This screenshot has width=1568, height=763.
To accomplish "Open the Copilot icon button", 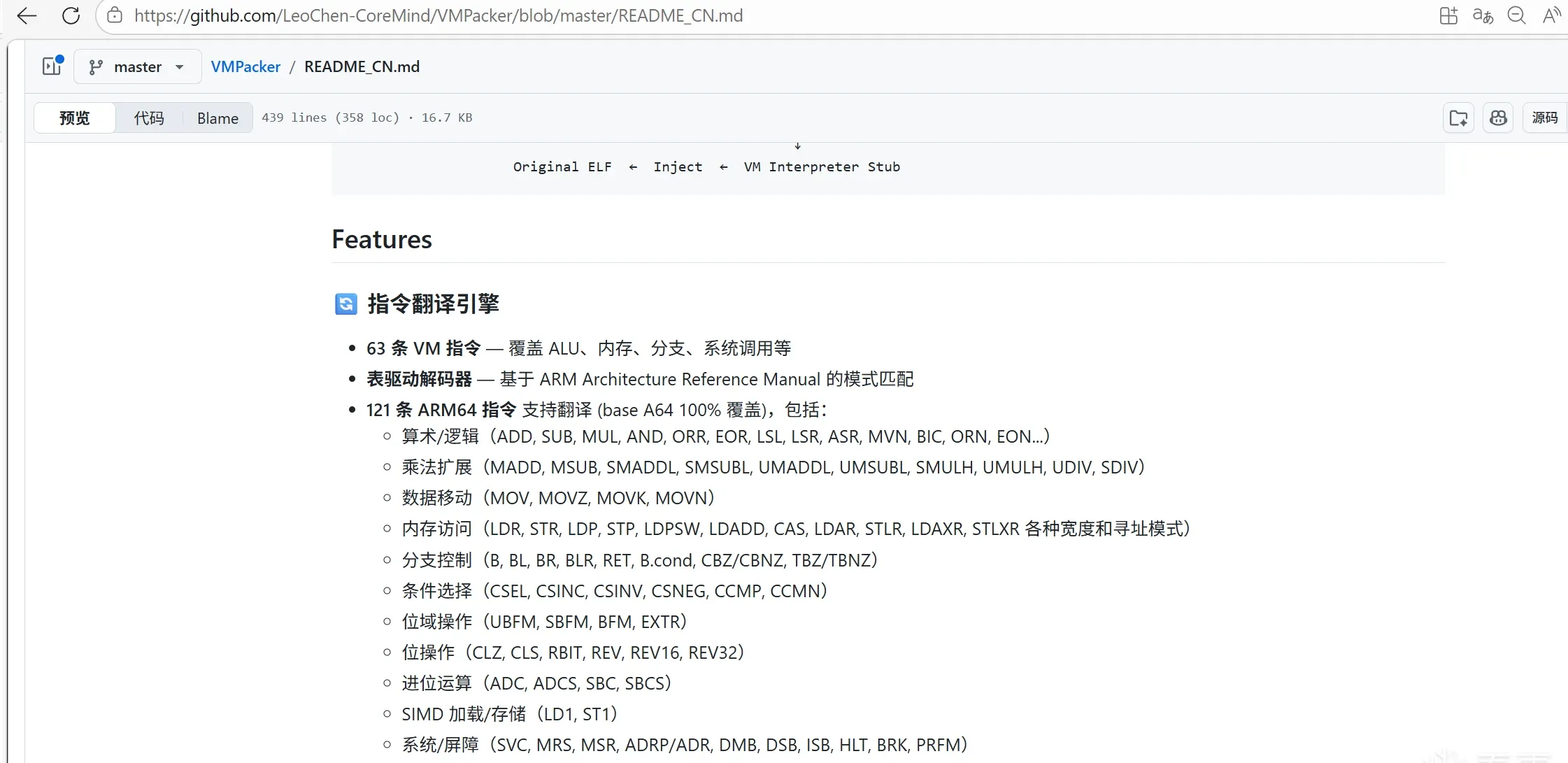I will (x=1498, y=117).
